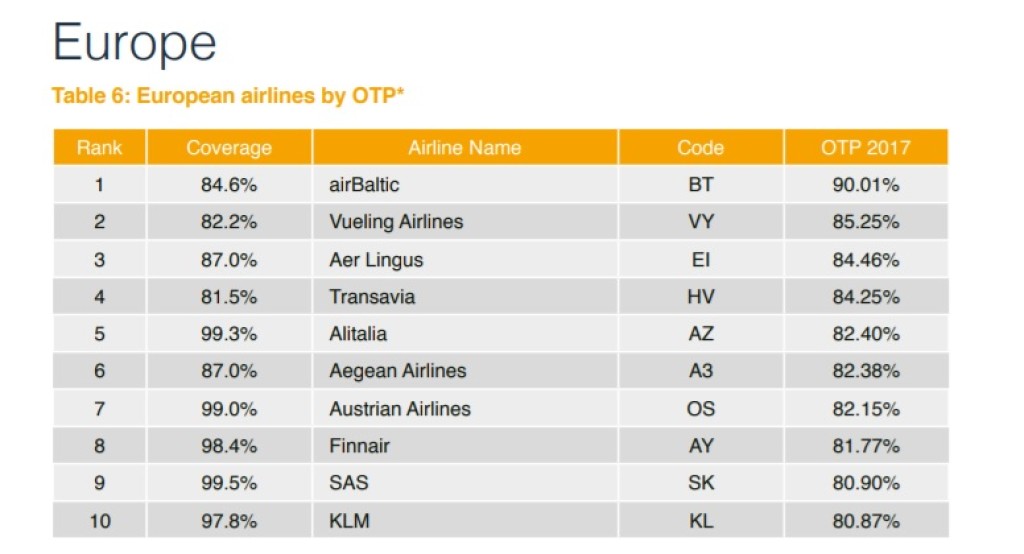
Task: Click the Code column header
Action: (x=700, y=148)
